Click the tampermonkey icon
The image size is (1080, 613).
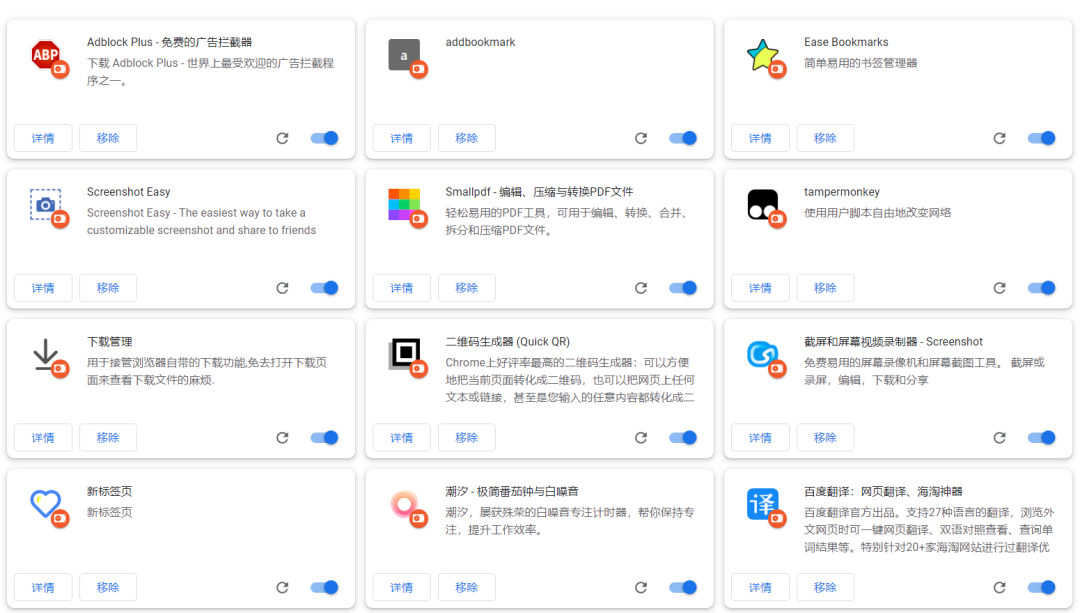point(762,205)
